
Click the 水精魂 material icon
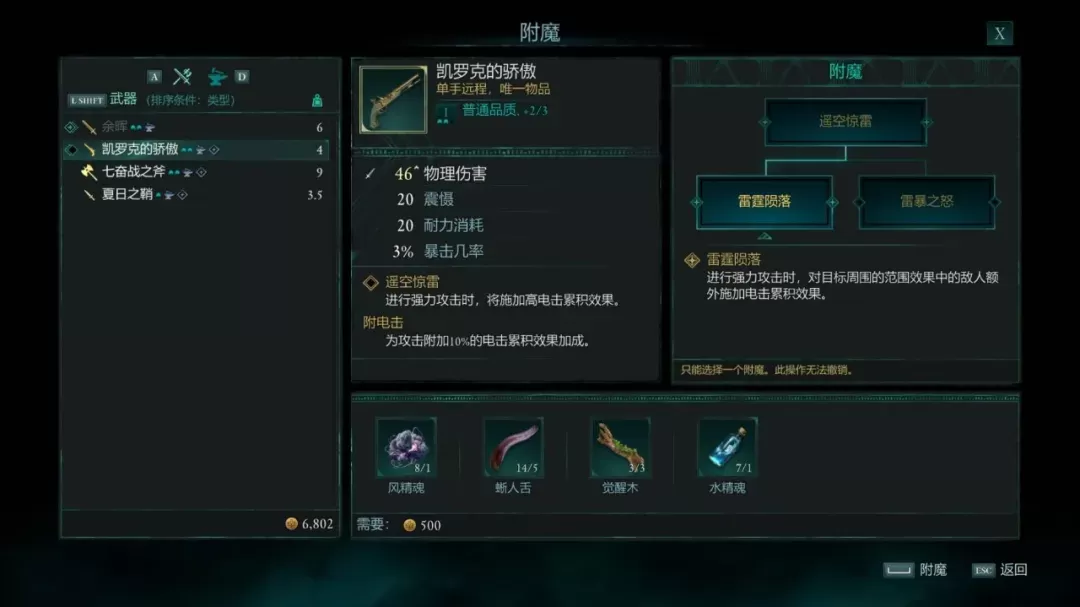tap(727, 447)
